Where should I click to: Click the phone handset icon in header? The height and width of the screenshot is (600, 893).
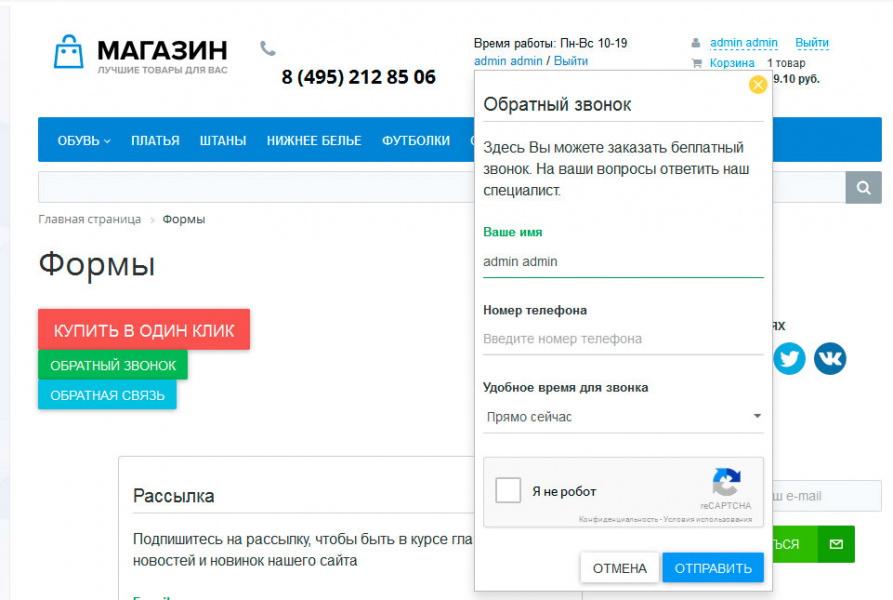click(267, 48)
